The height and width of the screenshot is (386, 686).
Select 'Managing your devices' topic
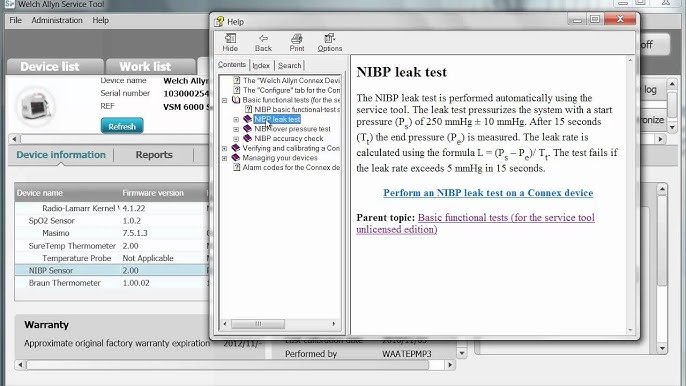(x=280, y=158)
